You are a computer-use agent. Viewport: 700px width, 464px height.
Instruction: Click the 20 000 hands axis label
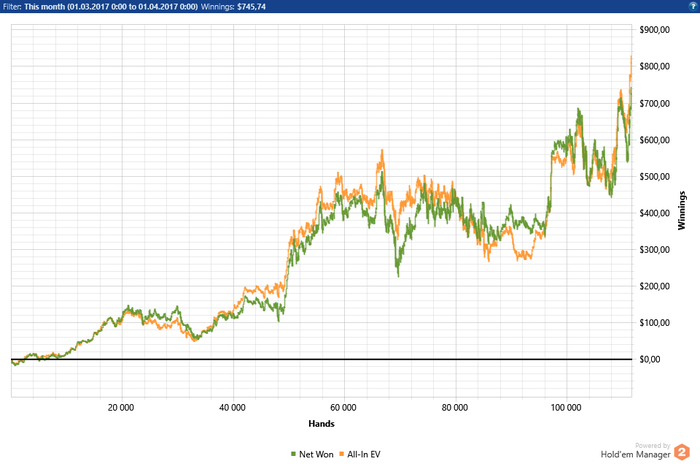coord(121,407)
